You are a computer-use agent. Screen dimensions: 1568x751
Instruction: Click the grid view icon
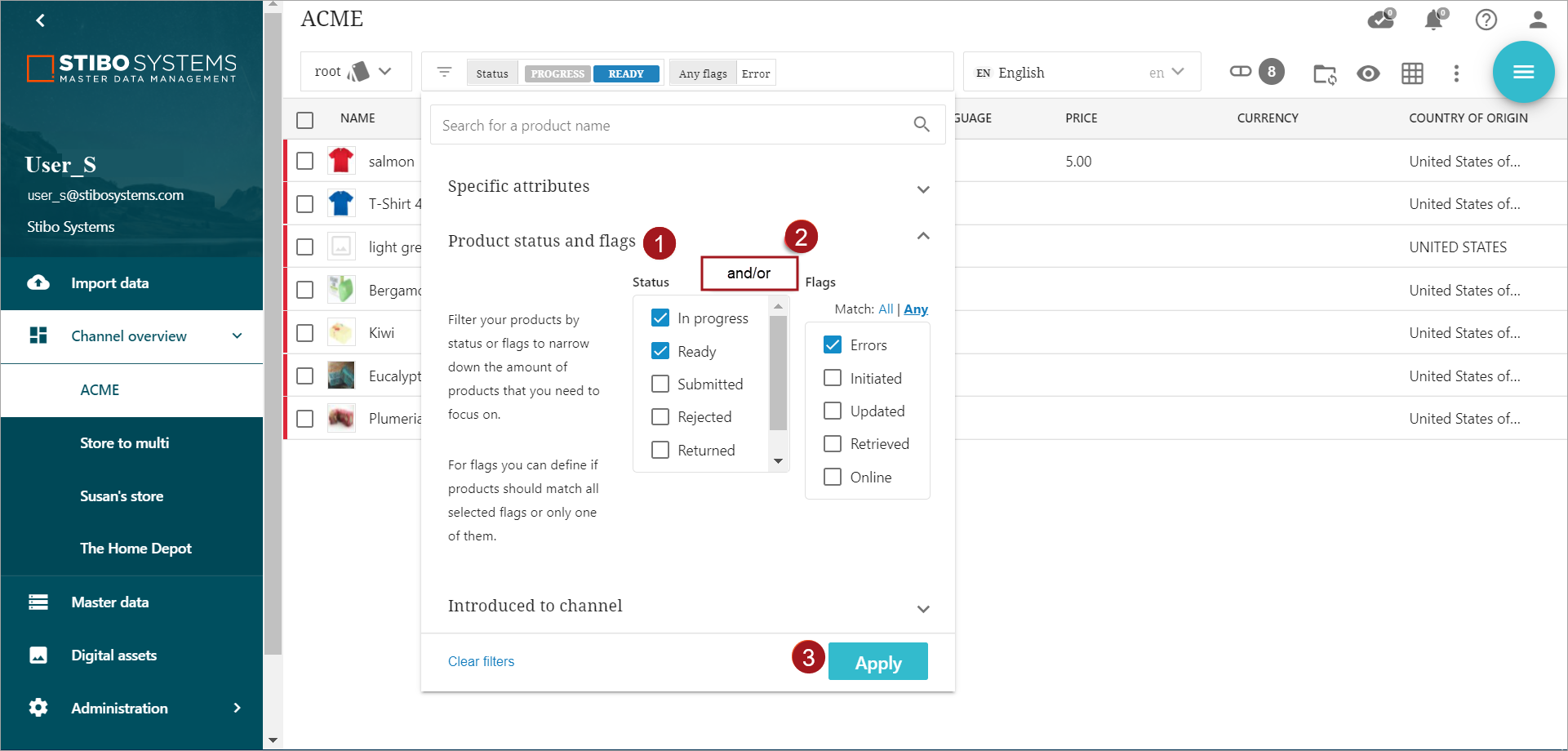coord(1412,73)
